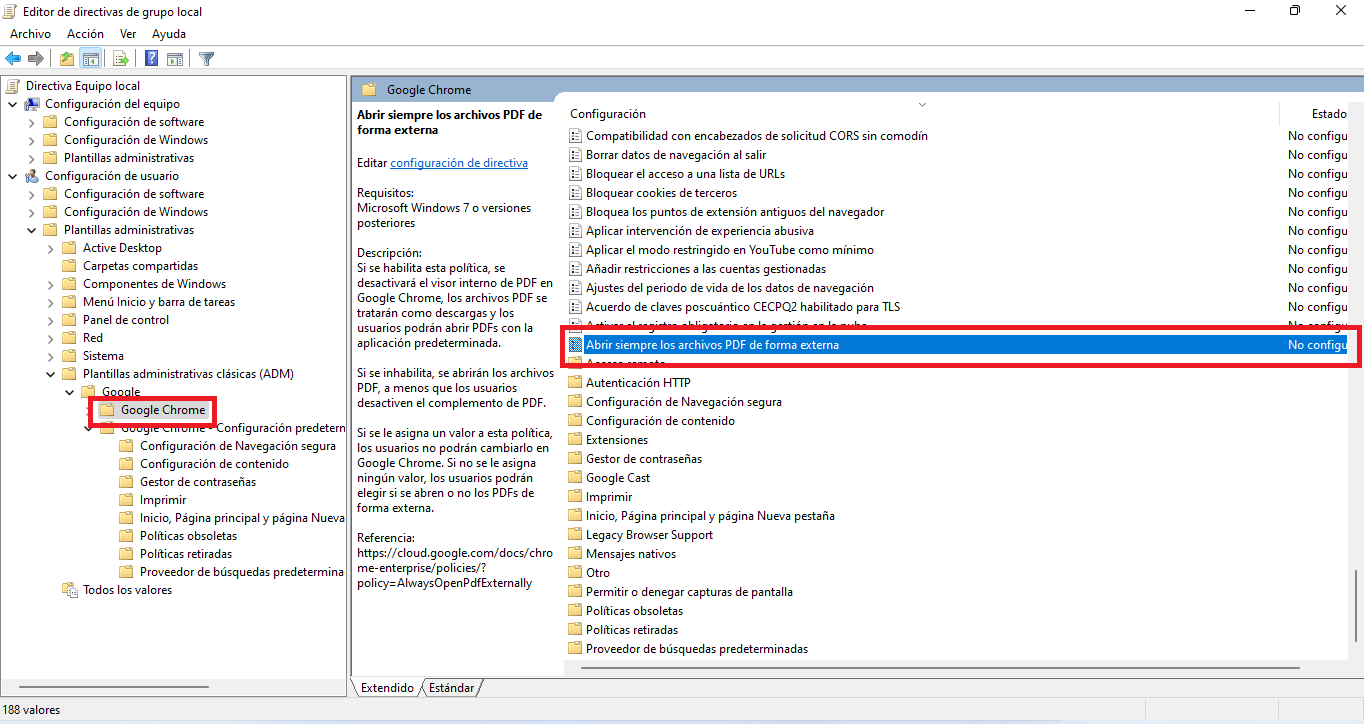This screenshot has width=1364, height=724.
Task: Click the Configuración del equipo computer icon
Action: [32, 104]
